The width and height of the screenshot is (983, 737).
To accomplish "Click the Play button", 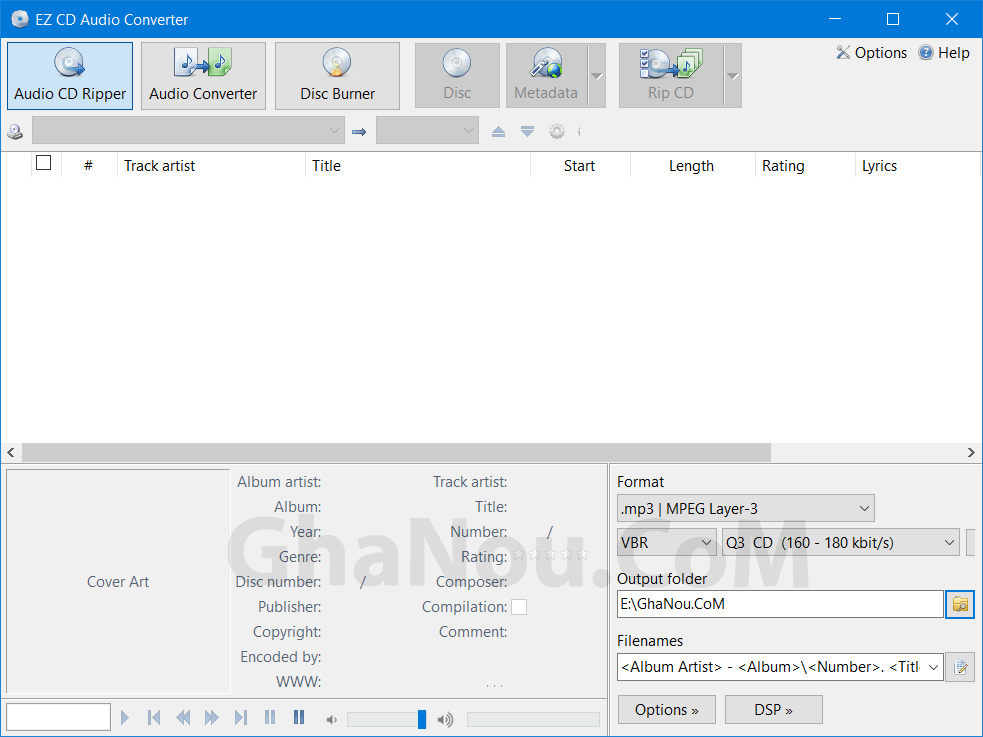I will click(124, 717).
